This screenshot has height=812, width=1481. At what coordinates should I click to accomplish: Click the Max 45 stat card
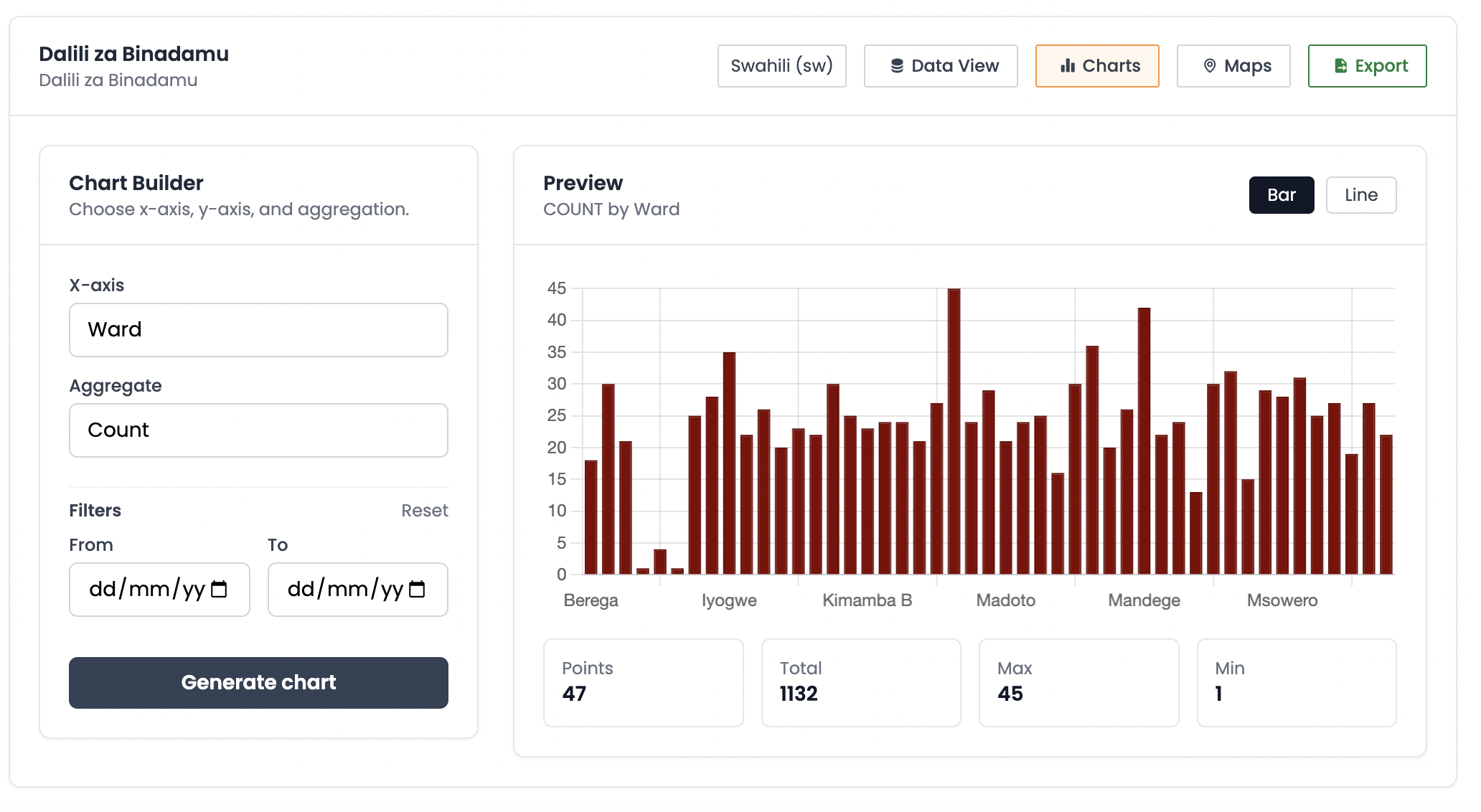(x=1078, y=681)
